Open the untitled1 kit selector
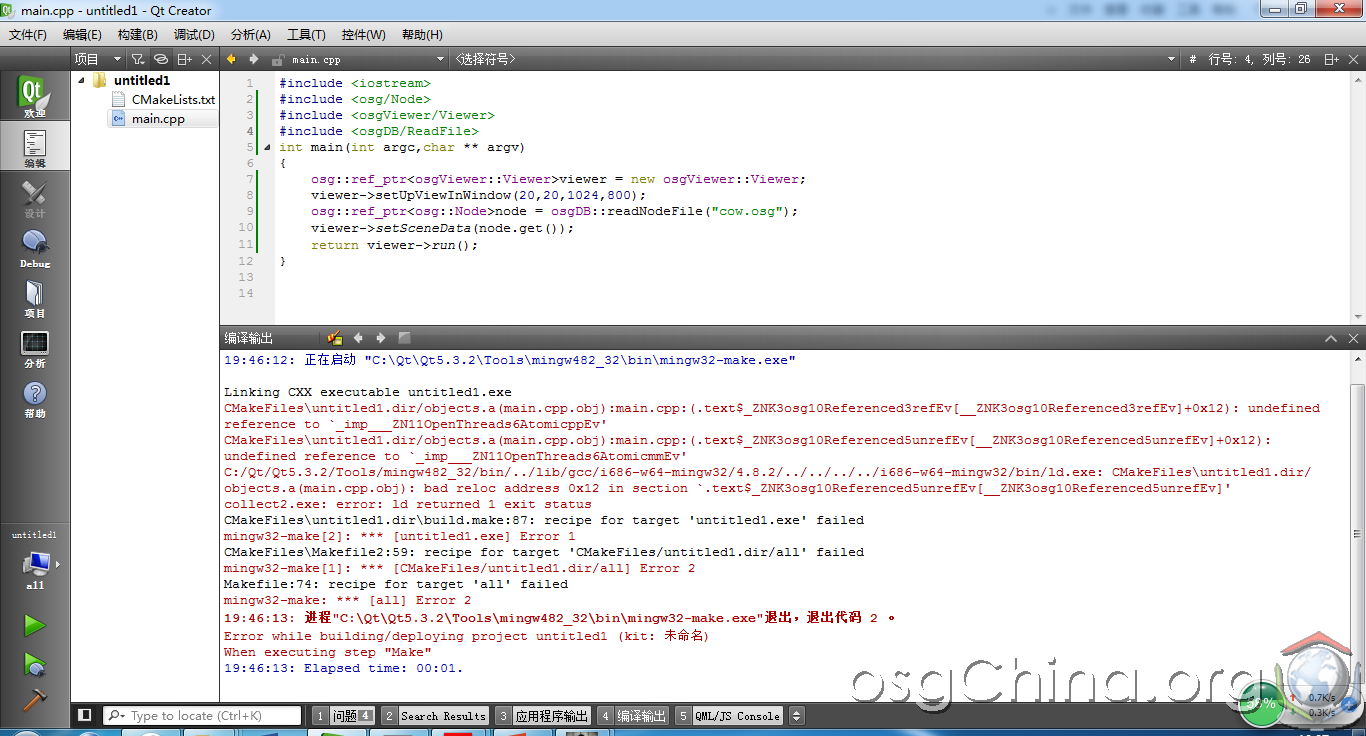This screenshot has width=1366, height=736. [x=35, y=560]
